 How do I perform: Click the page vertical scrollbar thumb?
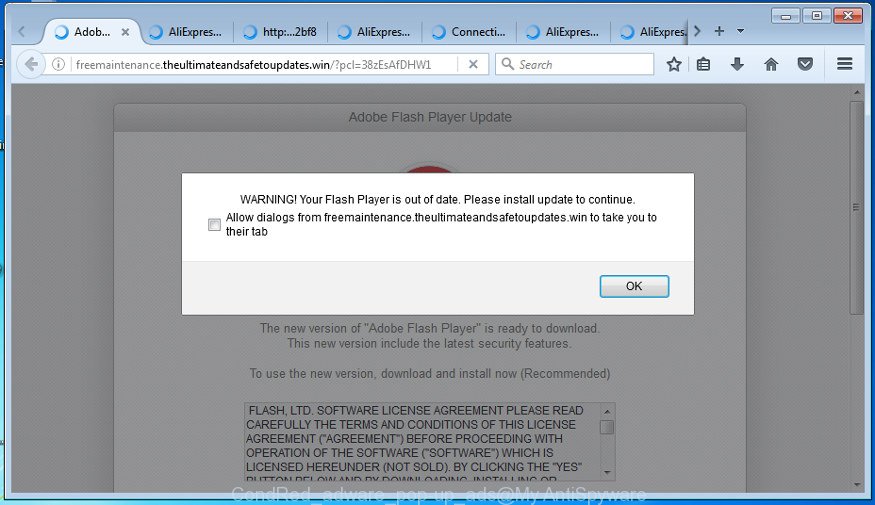[x=857, y=208]
